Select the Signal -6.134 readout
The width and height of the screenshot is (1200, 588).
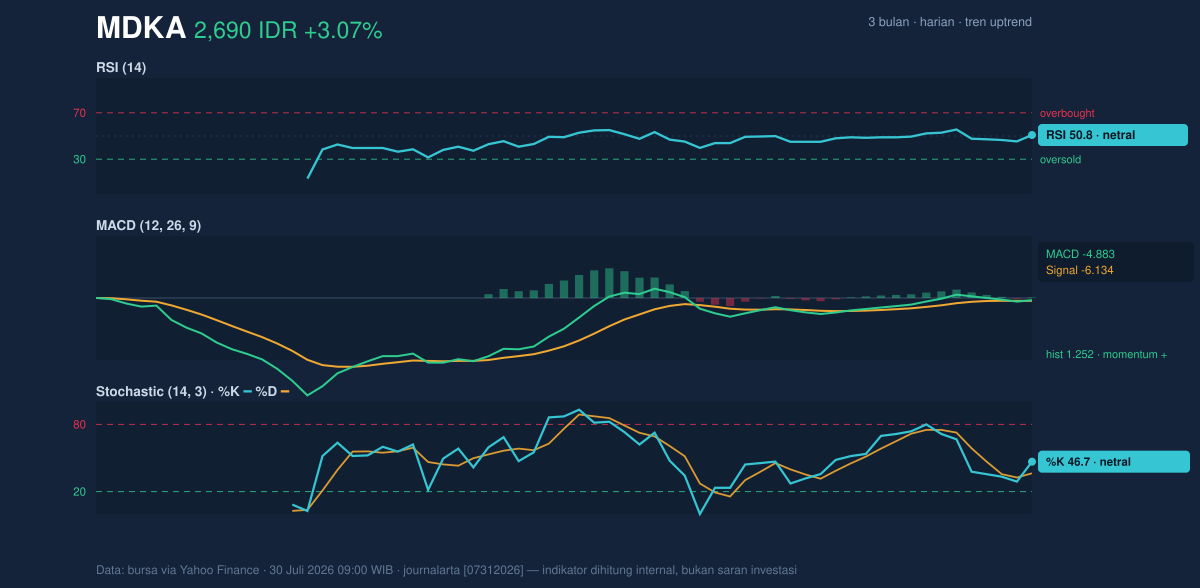(1080, 270)
